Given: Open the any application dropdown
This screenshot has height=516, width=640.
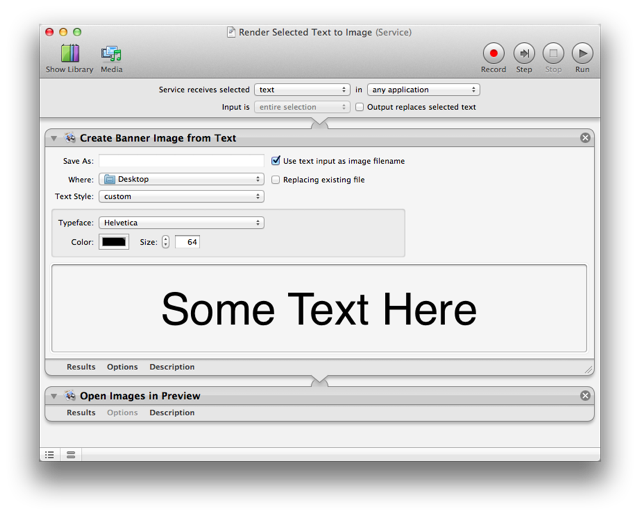Looking at the screenshot, I should (x=424, y=90).
